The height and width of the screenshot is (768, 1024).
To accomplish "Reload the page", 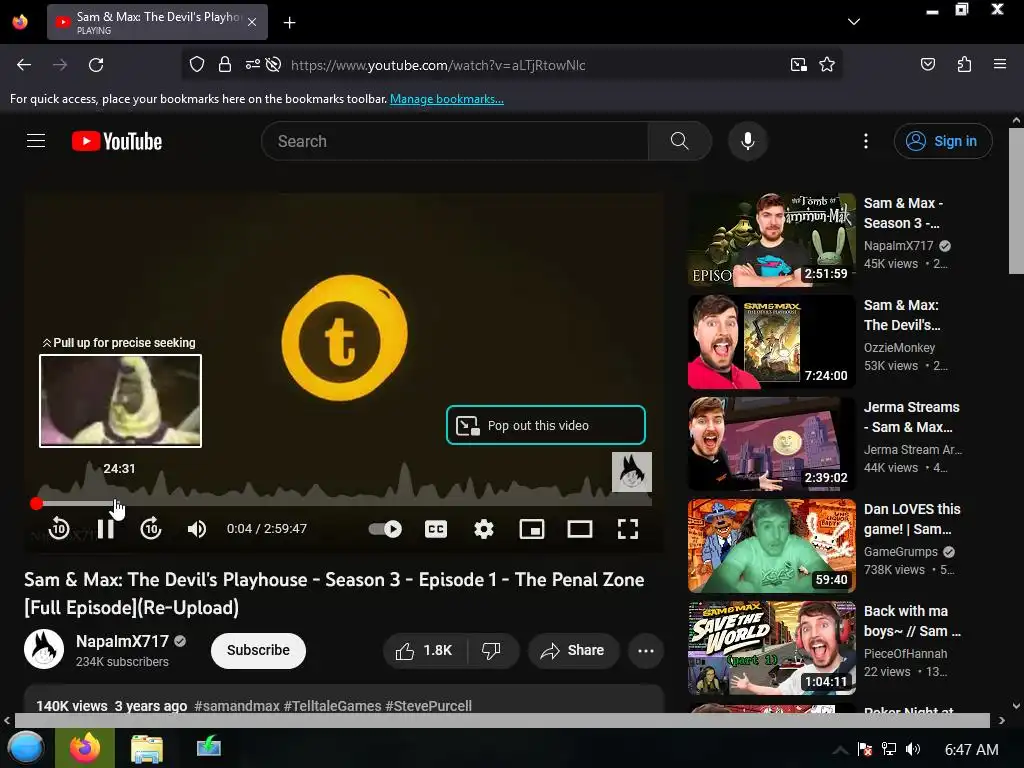I will 96,65.
